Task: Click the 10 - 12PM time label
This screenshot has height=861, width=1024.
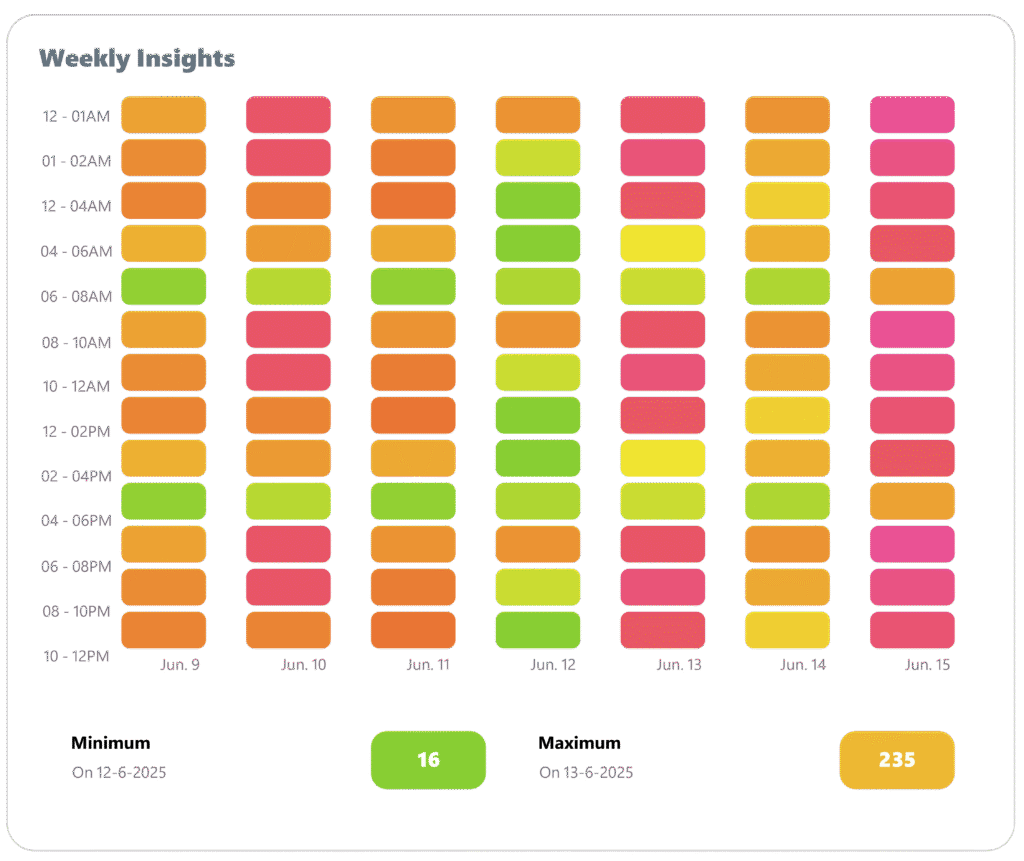Action: 76,657
